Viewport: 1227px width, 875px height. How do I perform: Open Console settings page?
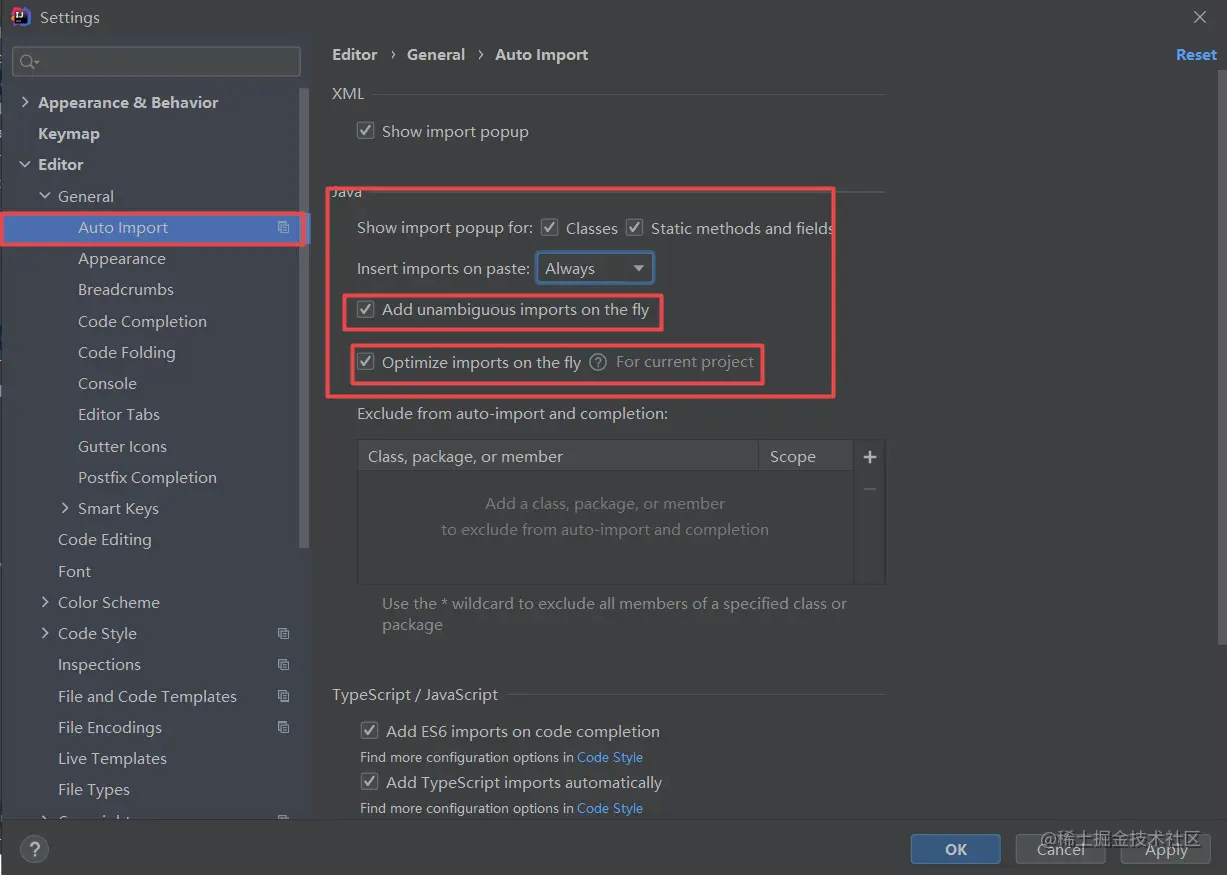pyautogui.click(x=107, y=384)
